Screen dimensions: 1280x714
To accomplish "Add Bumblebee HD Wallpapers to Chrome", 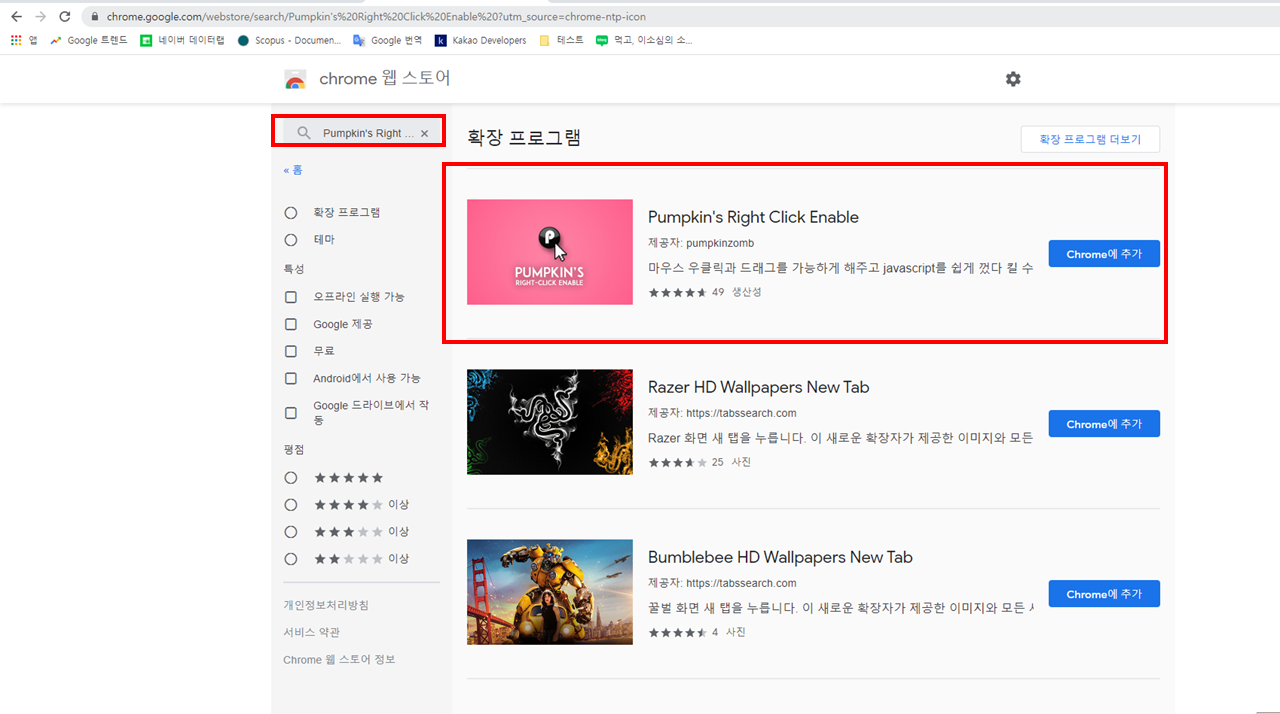I will click(1104, 594).
